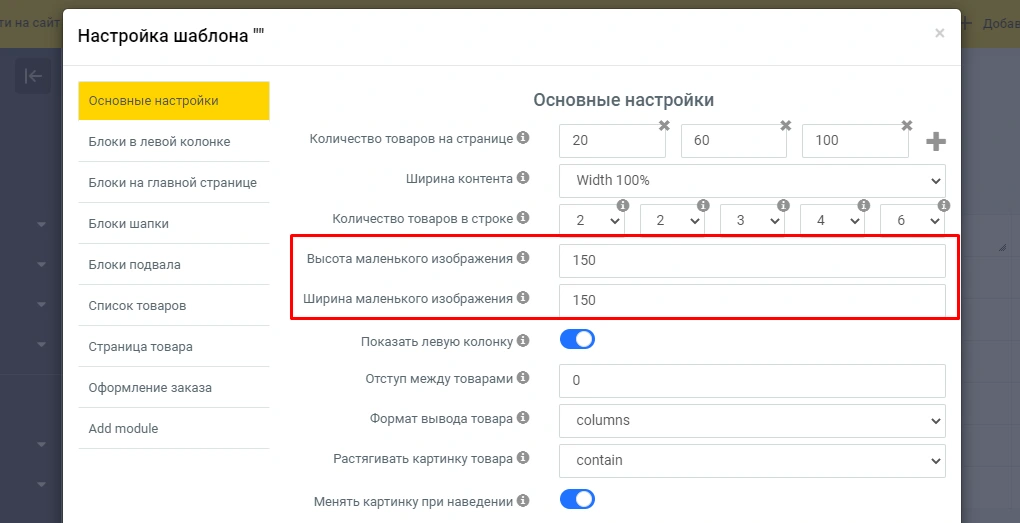Switch to Блоки в левой колонке tab
This screenshot has height=523, width=1020.
(x=160, y=142)
